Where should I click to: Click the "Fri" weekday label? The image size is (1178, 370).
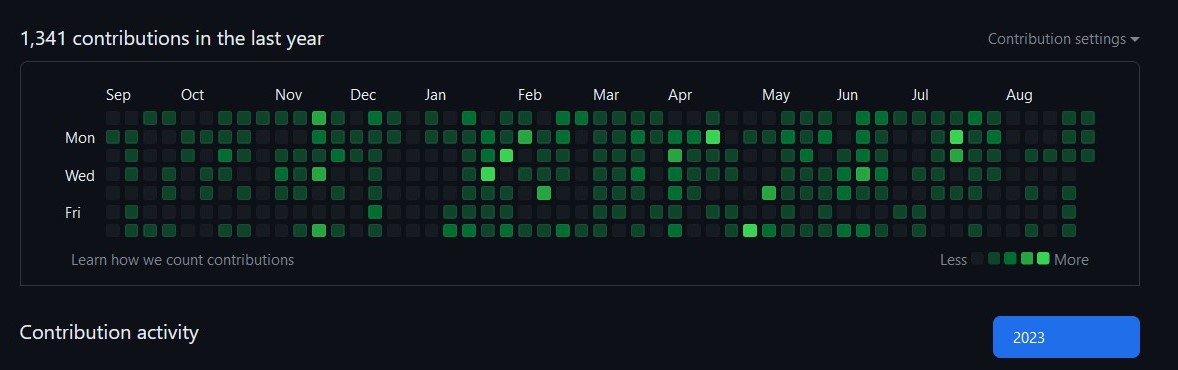pos(73,213)
